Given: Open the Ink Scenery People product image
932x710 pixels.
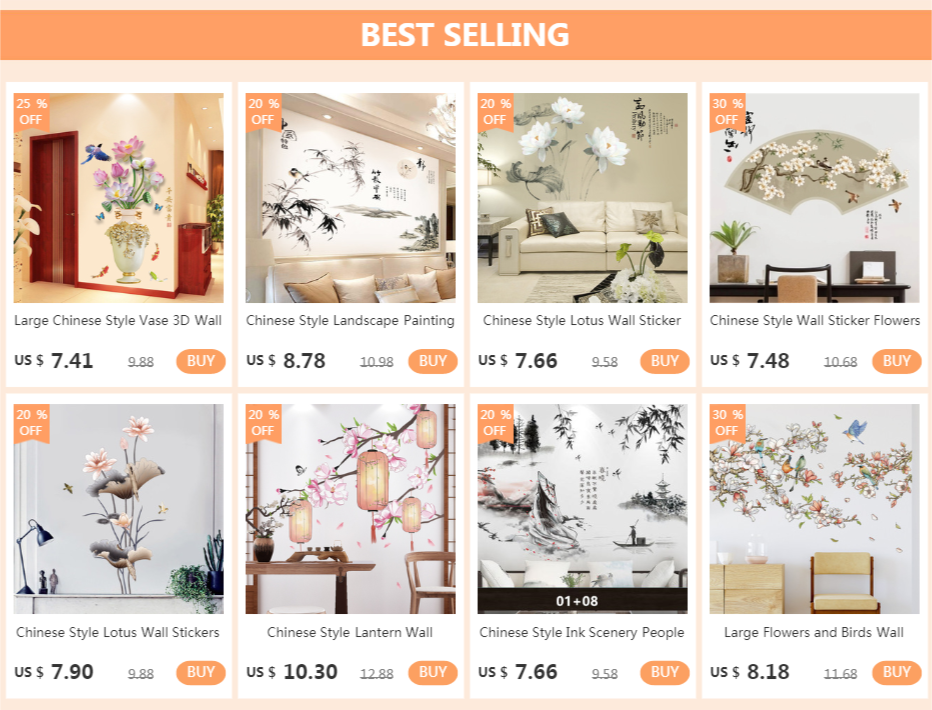Looking at the screenshot, I should tap(582, 509).
